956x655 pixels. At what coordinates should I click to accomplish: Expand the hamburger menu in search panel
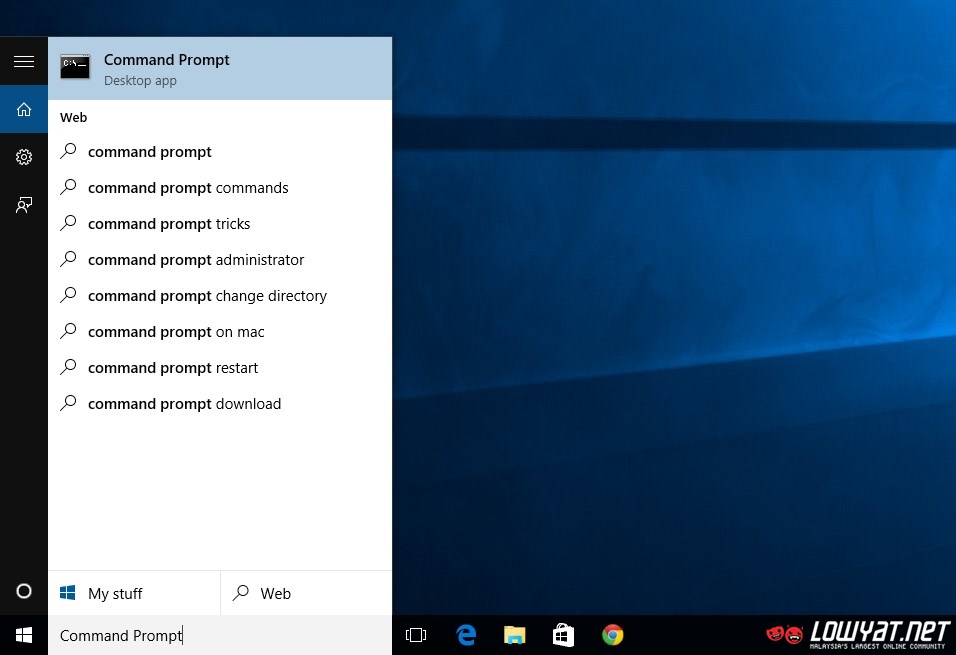point(24,62)
